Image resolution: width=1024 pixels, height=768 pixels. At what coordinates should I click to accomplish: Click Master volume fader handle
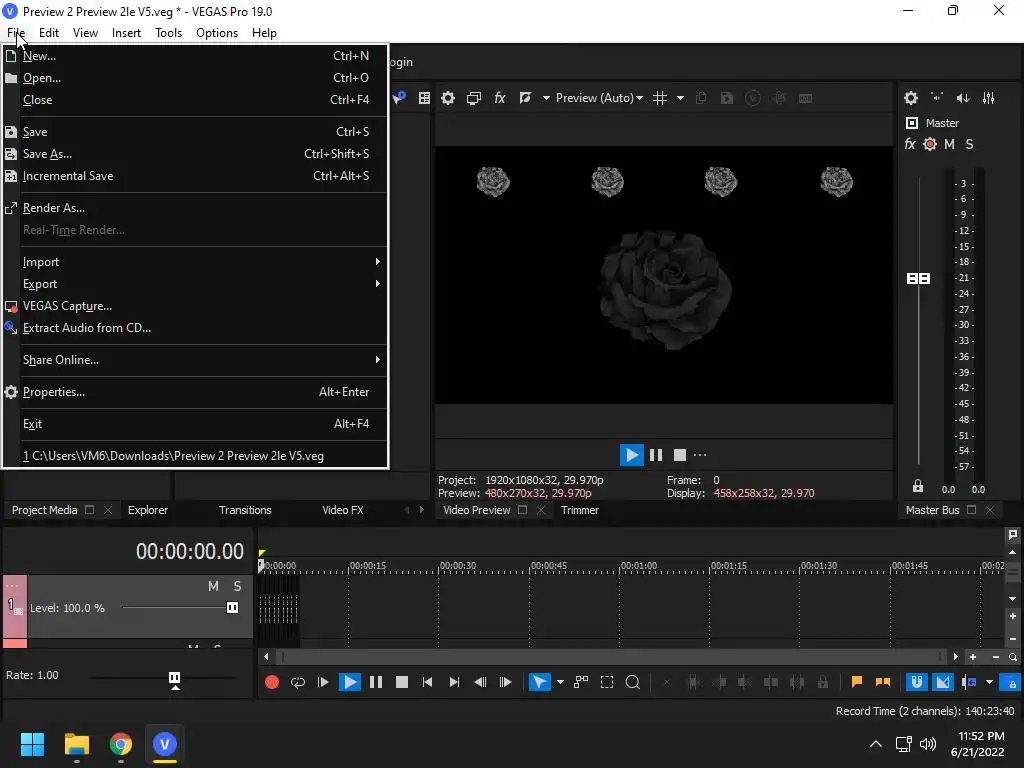click(x=918, y=279)
